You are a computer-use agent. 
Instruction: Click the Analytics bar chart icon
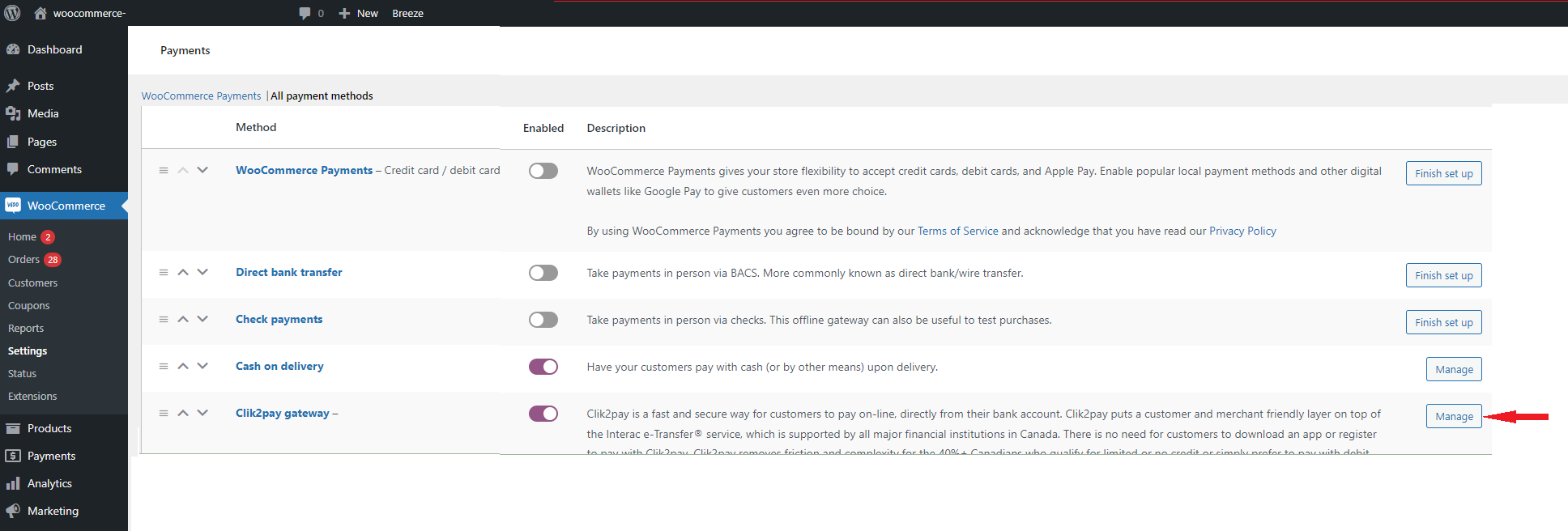point(13,483)
